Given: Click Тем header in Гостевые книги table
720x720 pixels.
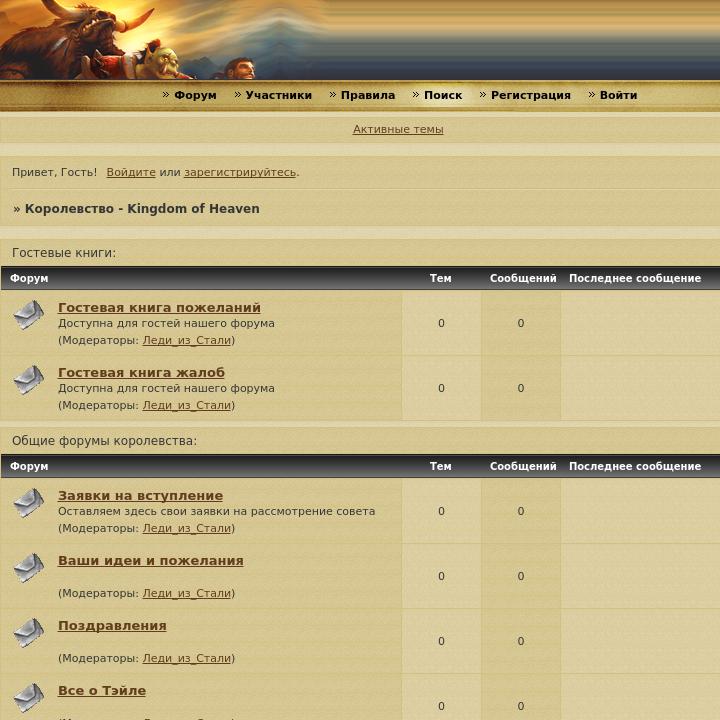Looking at the screenshot, I should click(x=440, y=278).
